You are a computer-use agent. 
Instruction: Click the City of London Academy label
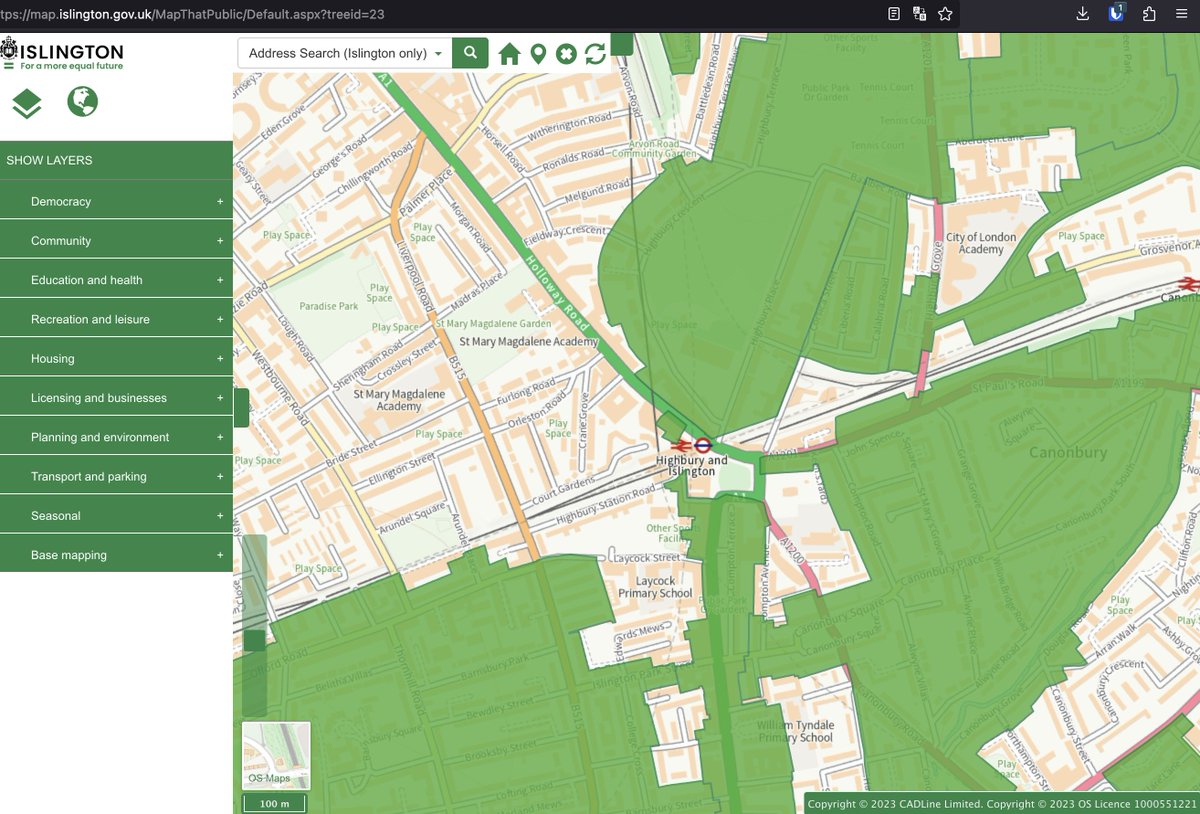coord(981,243)
